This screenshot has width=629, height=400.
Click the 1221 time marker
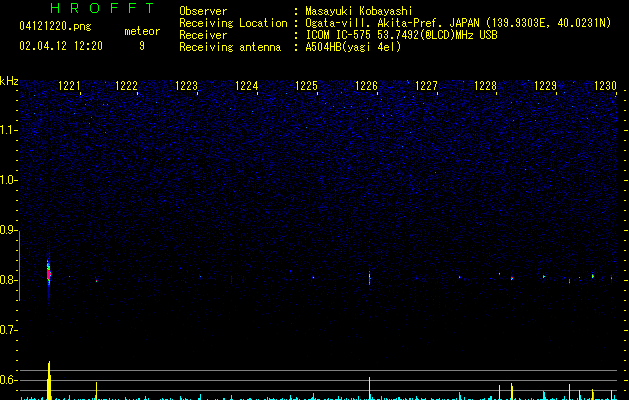[69, 86]
